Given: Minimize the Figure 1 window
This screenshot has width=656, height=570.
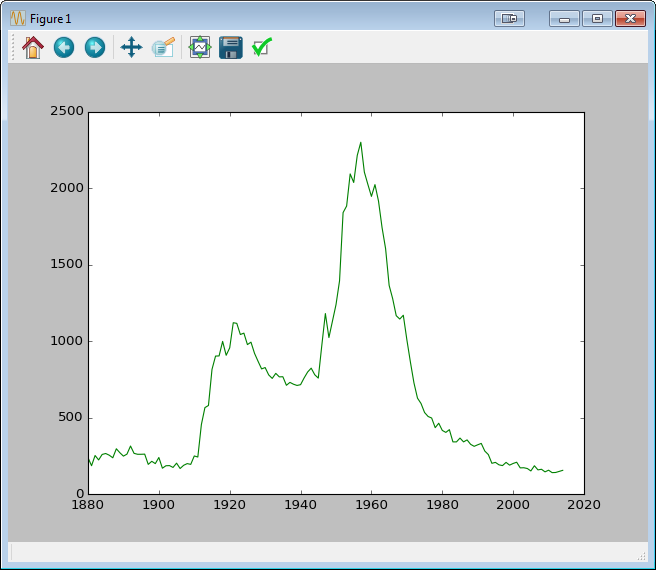Looking at the screenshot, I should pos(564,18).
